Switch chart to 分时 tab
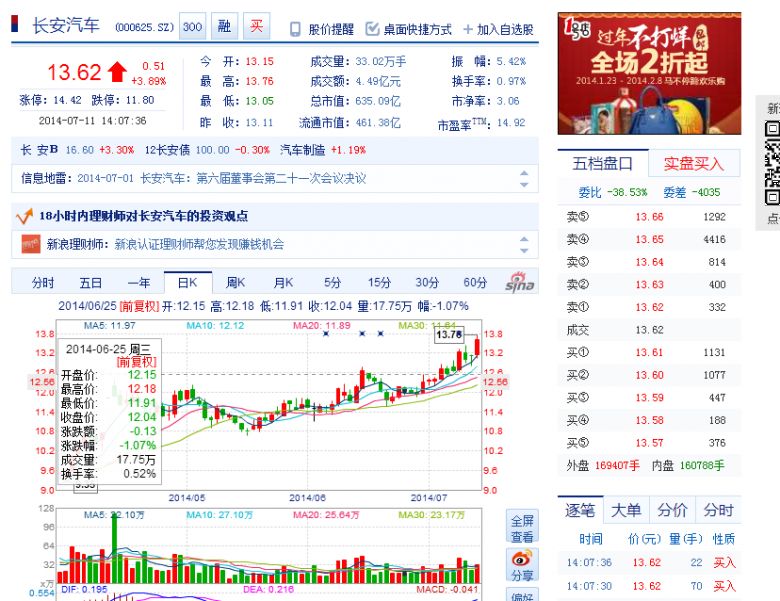 click(x=43, y=283)
